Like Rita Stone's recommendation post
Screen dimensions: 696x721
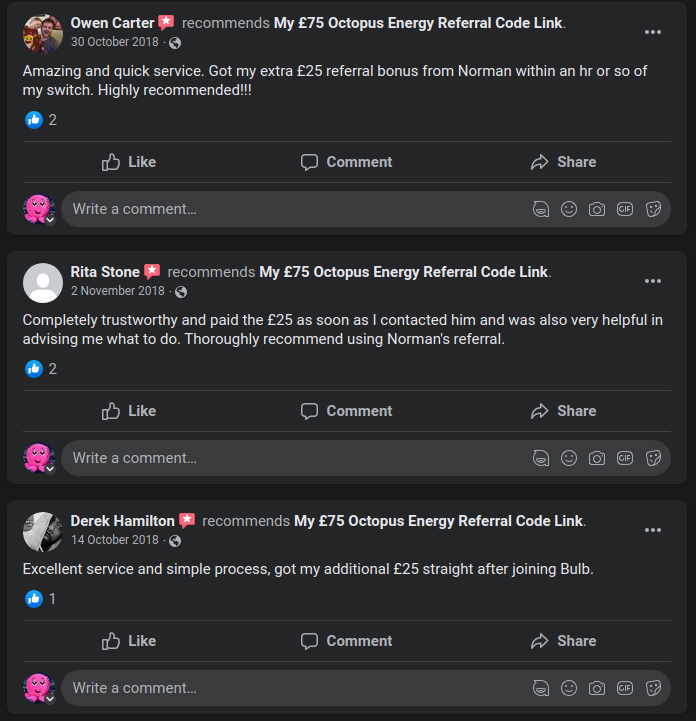click(129, 411)
